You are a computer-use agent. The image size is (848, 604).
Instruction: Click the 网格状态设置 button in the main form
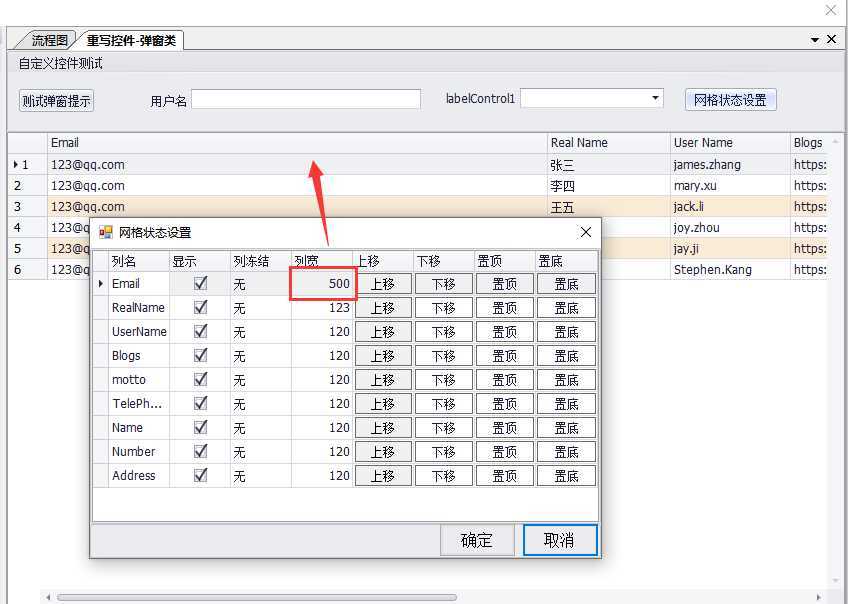pyautogui.click(x=731, y=100)
